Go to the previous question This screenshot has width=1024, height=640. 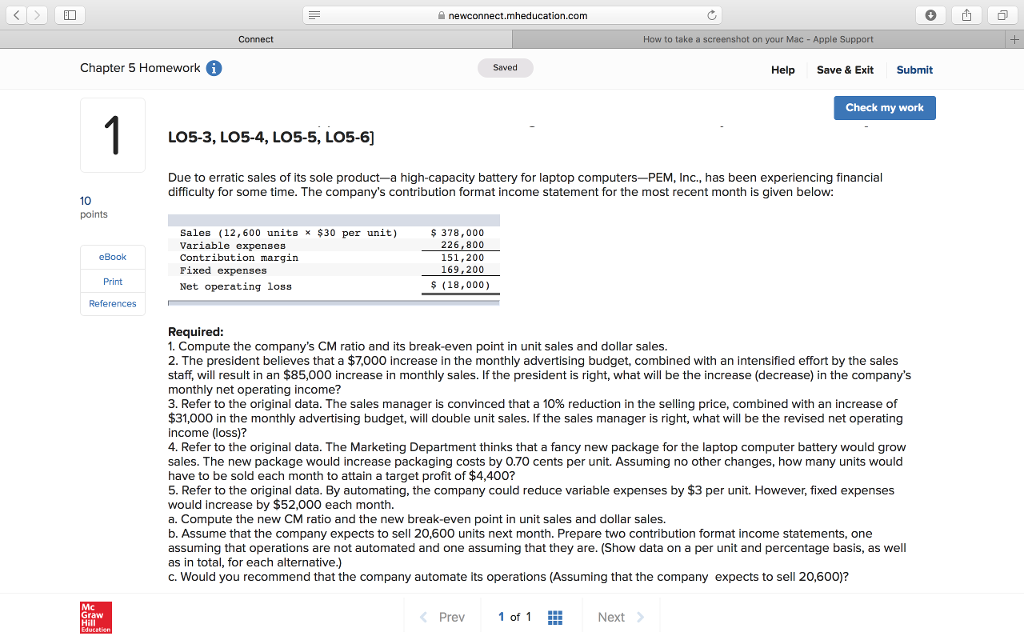(x=442, y=617)
